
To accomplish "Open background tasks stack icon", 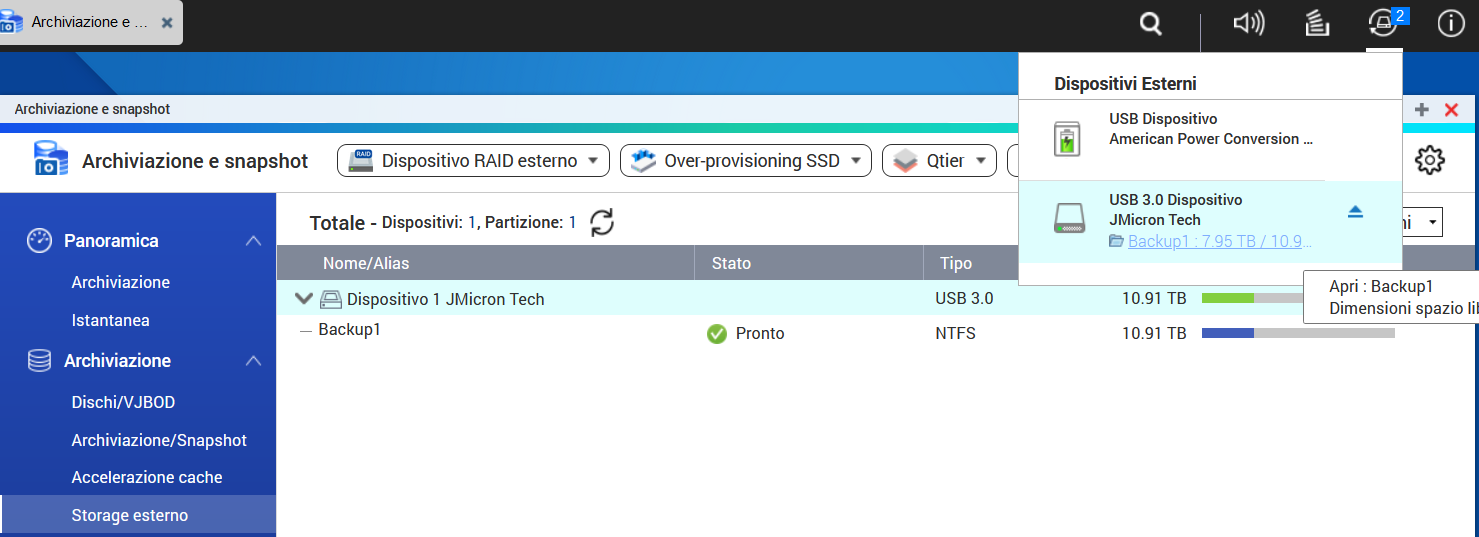I will [x=1317, y=24].
